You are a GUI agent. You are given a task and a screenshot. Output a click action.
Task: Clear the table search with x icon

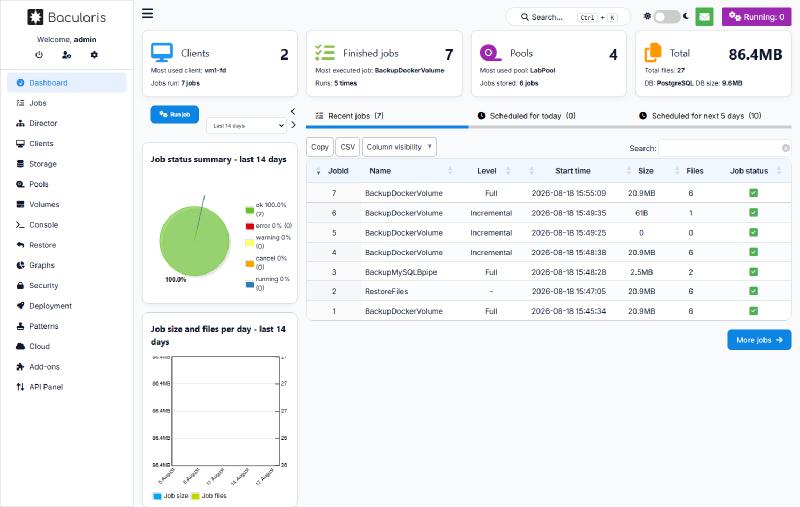coord(786,148)
